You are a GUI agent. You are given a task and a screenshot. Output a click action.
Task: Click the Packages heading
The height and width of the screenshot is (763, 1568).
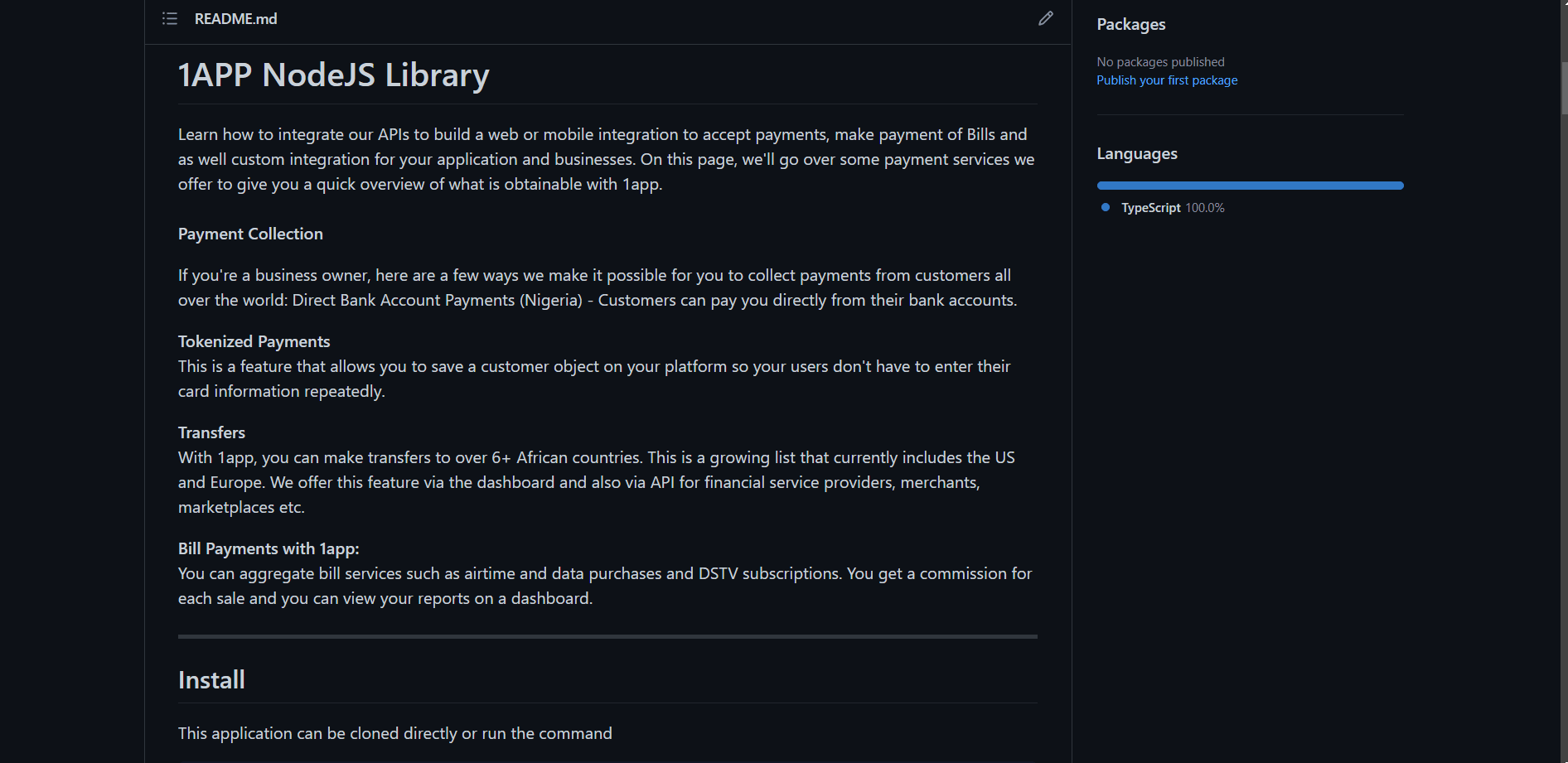1131,24
